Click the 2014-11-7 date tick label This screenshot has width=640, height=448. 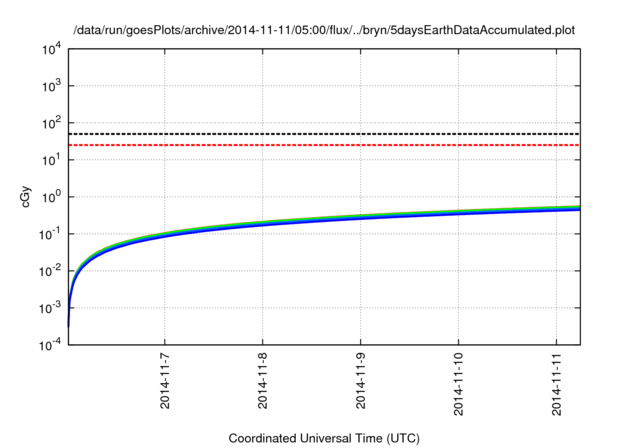[164, 381]
